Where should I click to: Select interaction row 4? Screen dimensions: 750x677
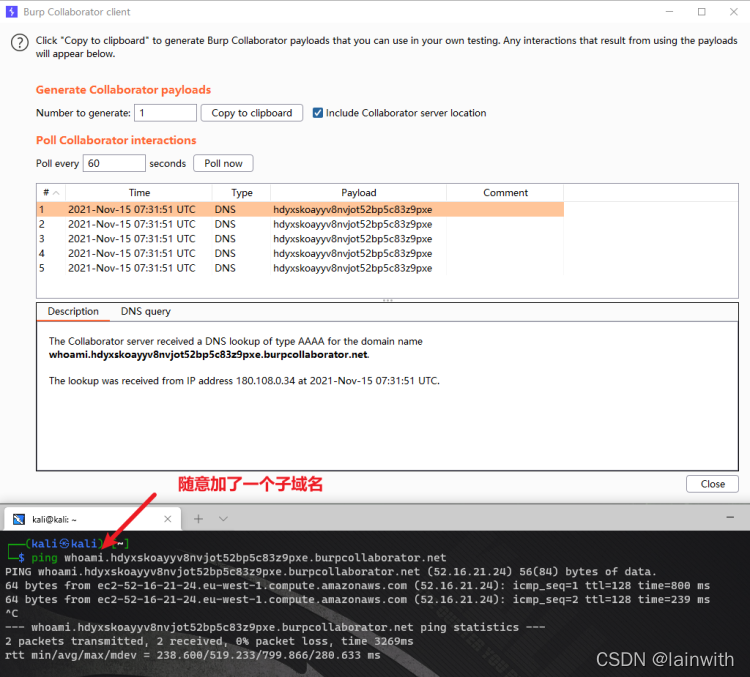pos(300,254)
